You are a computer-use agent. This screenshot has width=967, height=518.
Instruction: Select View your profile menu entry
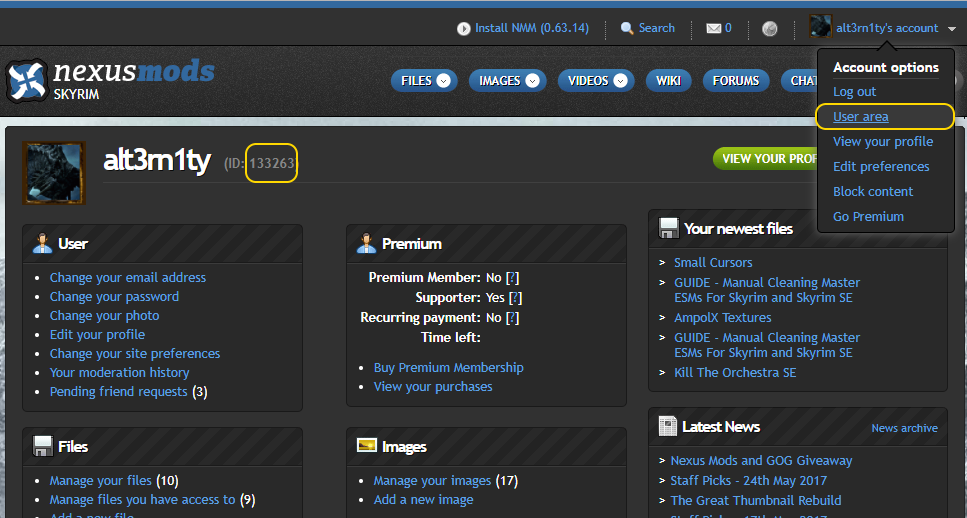tap(883, 142)
